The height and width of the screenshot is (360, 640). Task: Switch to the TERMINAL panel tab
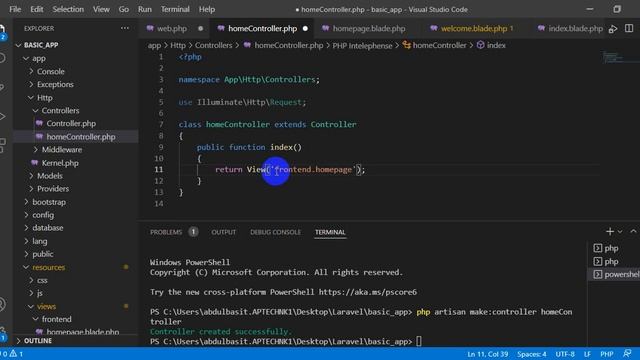(x=330, y=232)
